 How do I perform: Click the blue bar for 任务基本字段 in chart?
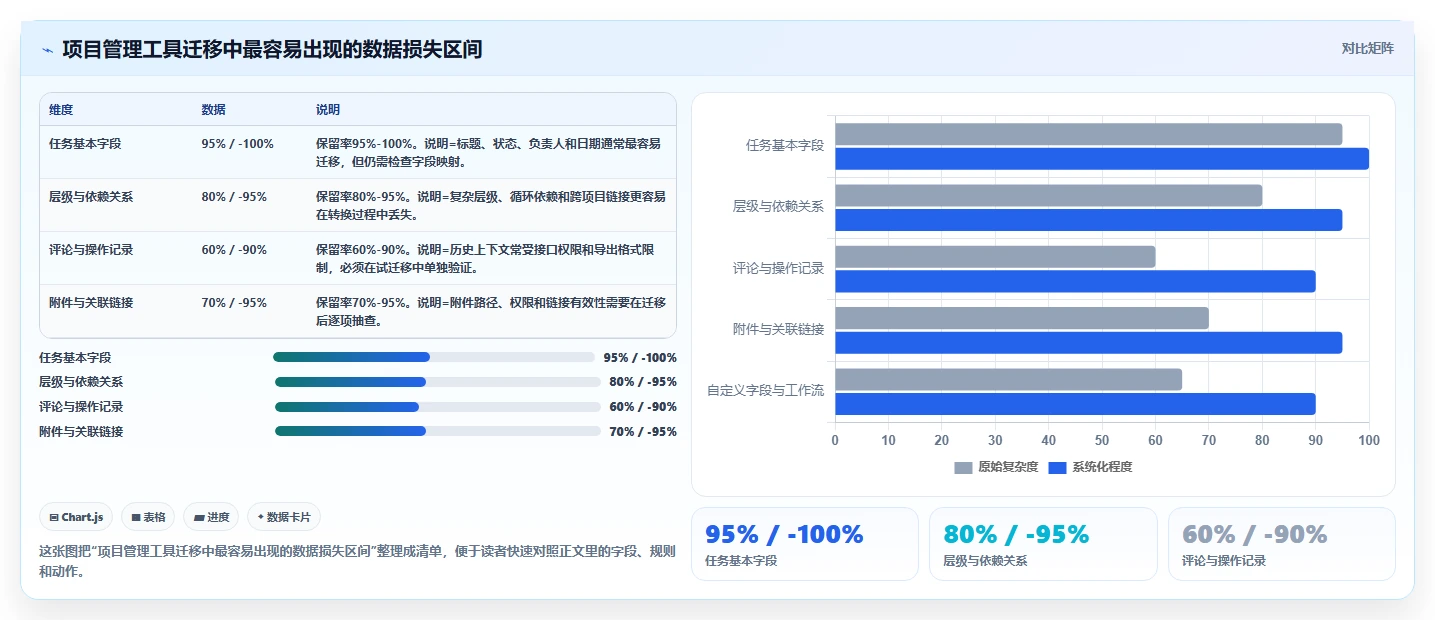click(1102, 159)
